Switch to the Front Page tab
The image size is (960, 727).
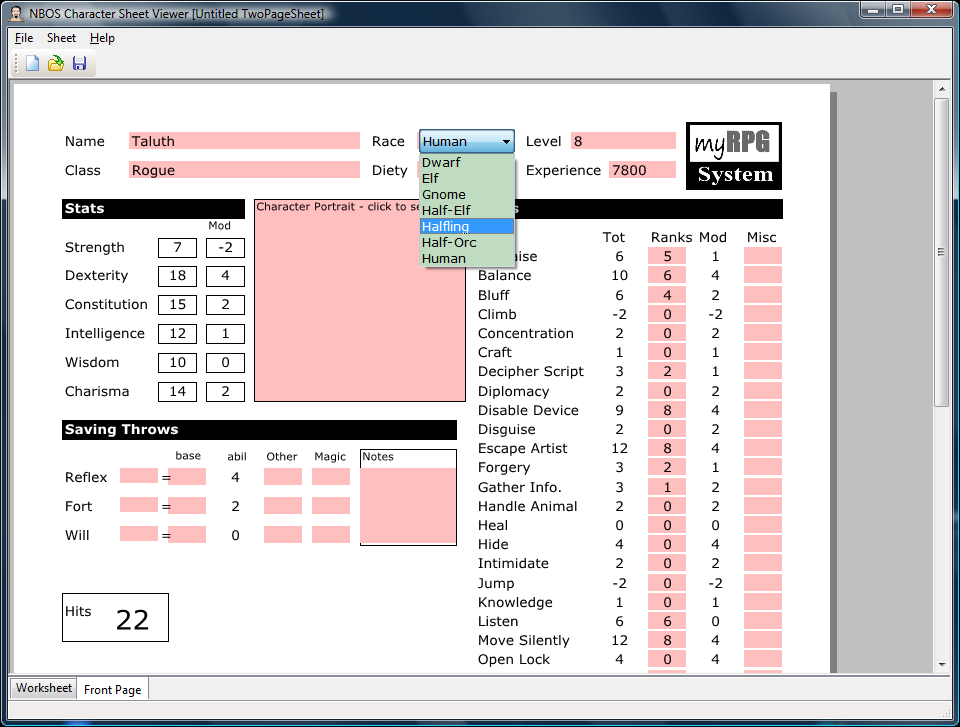(112, 689)
